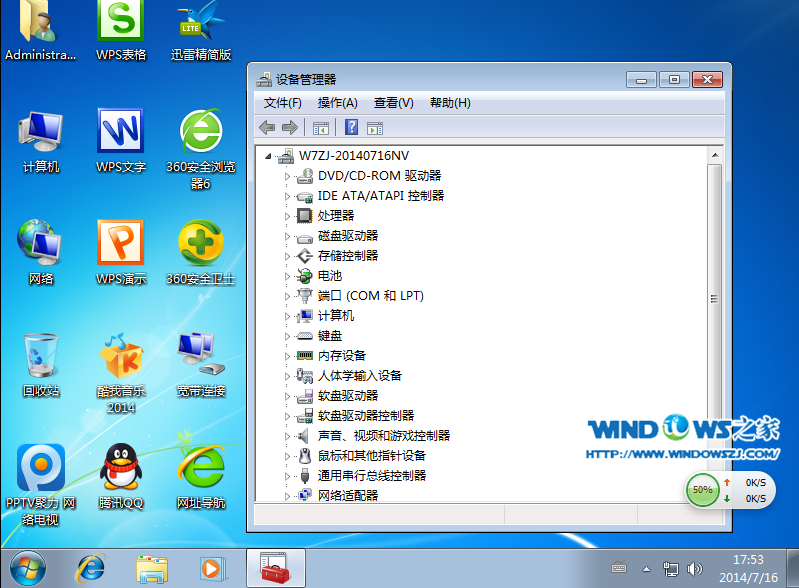Select 声音、视频和游戏控制器 in the device tree
799x588 pixels.
tap(383, 436)
